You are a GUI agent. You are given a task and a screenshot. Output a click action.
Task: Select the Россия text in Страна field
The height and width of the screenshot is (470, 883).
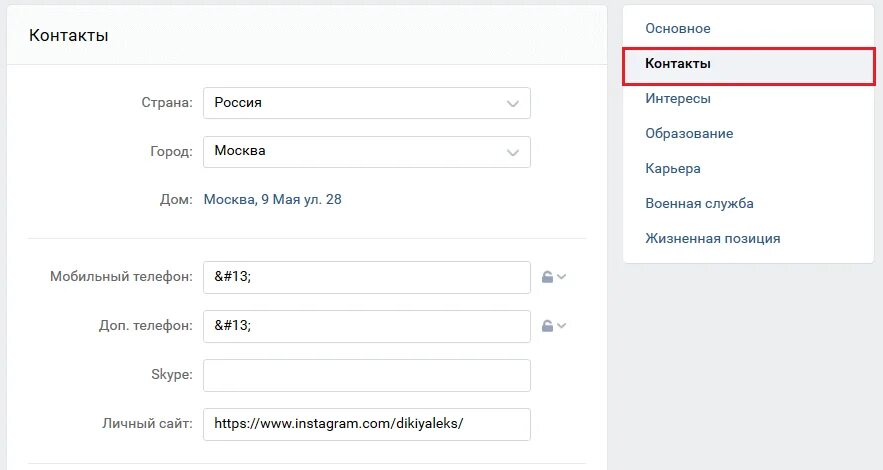(x=238, y=102)
